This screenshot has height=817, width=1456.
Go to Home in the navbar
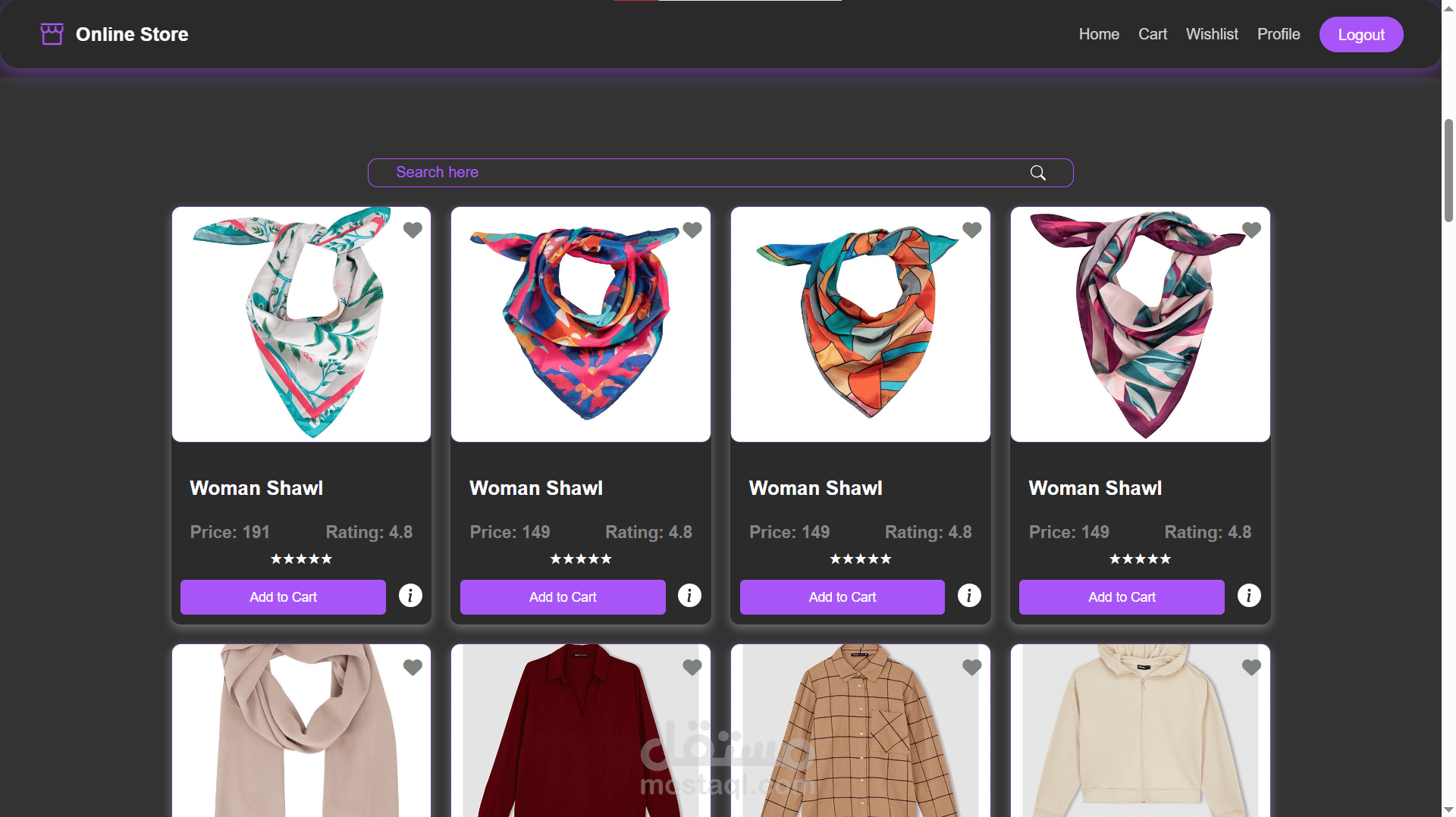coord(1099,34)
